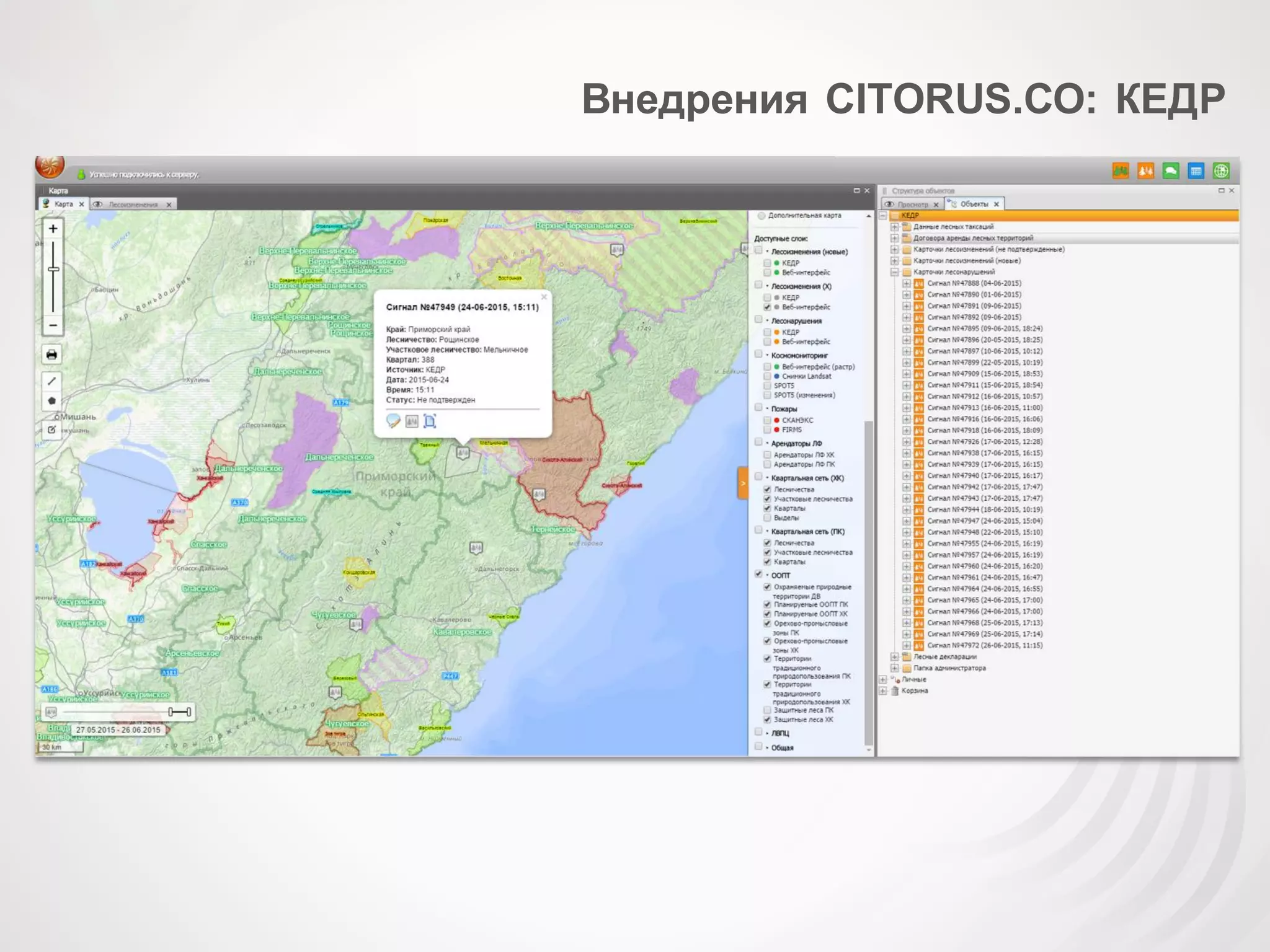Click the print map icon
This screenshot has width=1270, height=952.
coord(52,355)
